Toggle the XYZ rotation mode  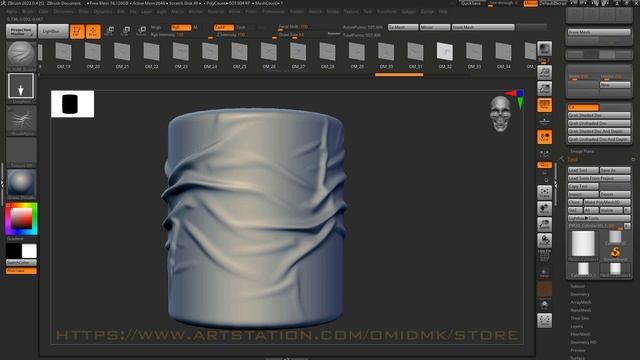544,165
